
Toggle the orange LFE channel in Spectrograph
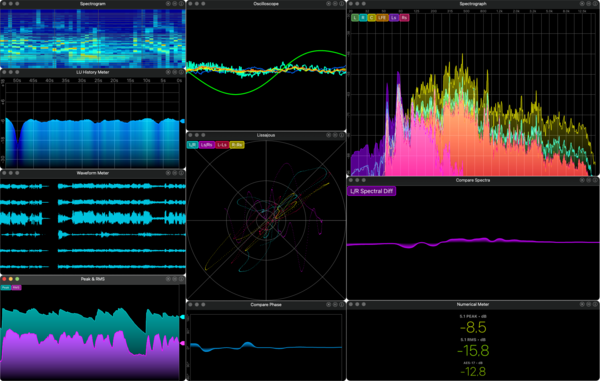[x=382, y=18]
